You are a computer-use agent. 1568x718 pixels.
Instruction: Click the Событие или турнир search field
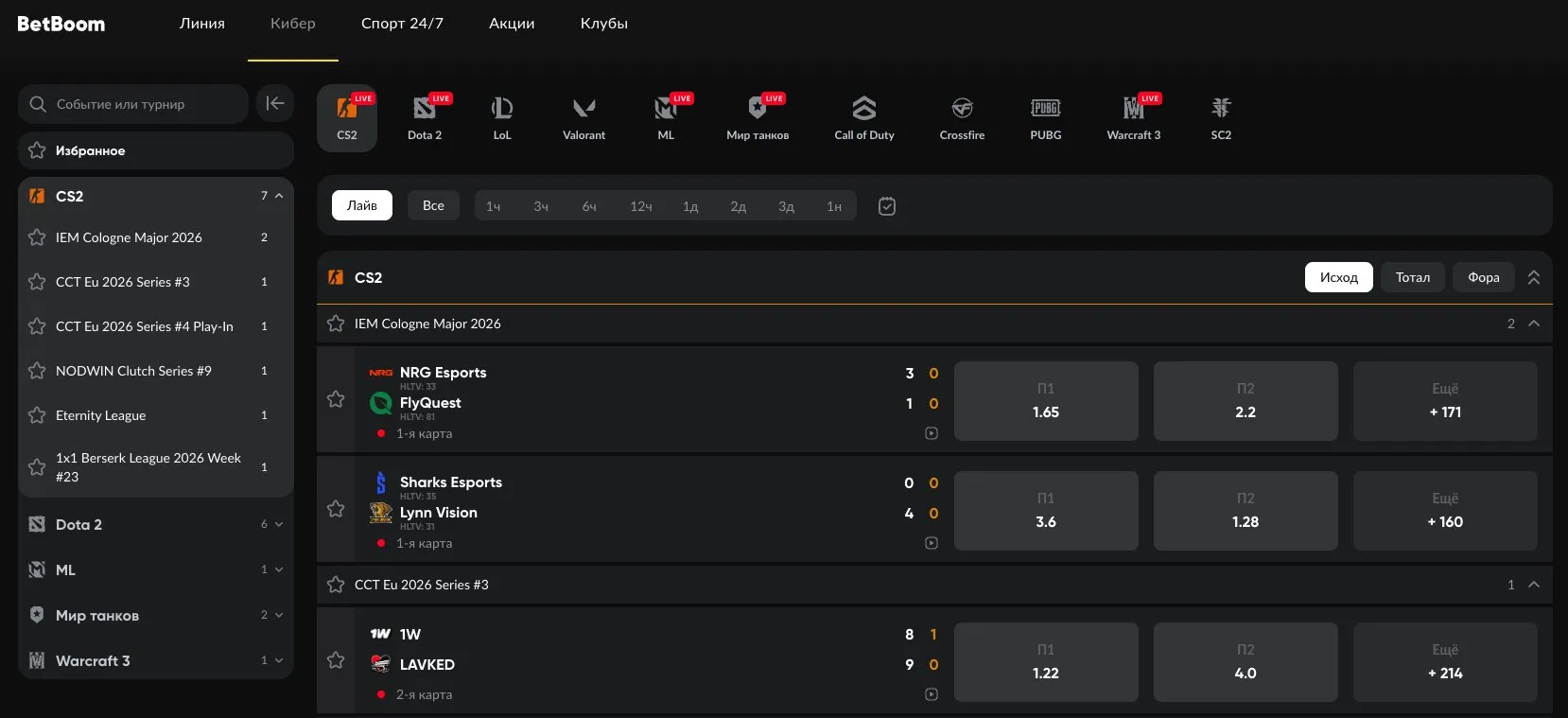(133, 104)
